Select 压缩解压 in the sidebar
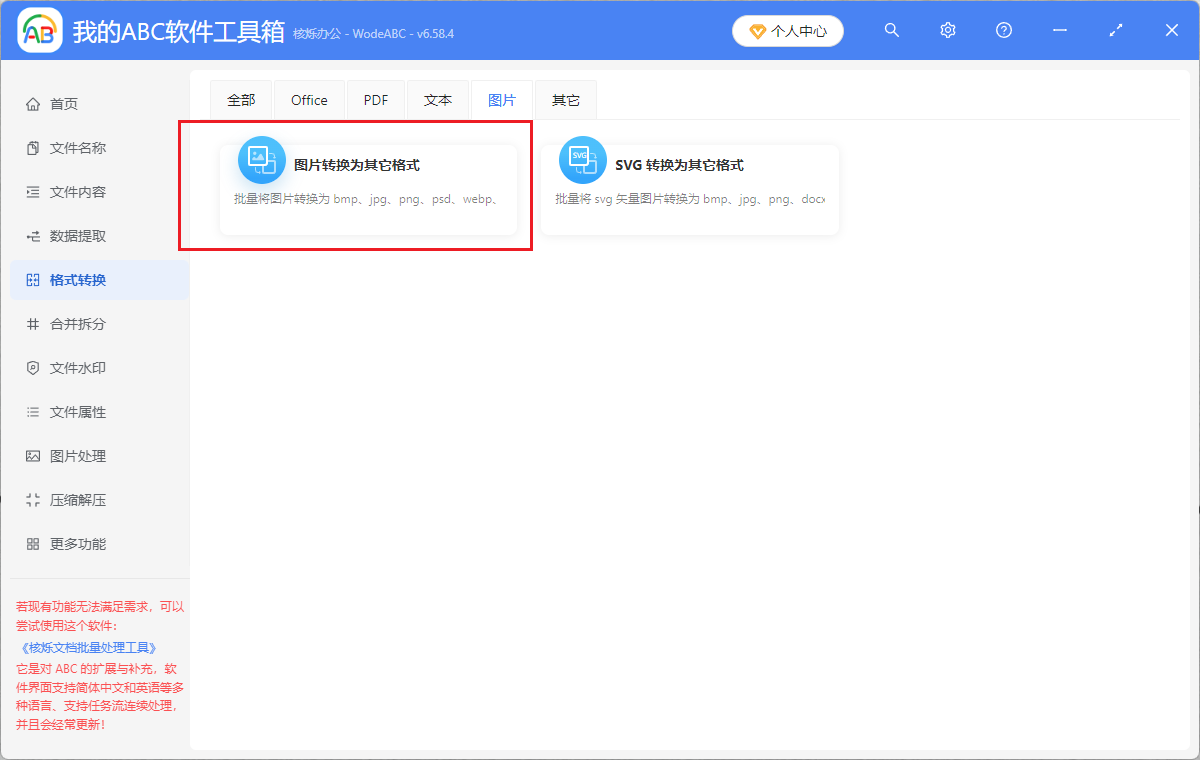Viewport: 1200px width, 760px height. coord(78,500)
